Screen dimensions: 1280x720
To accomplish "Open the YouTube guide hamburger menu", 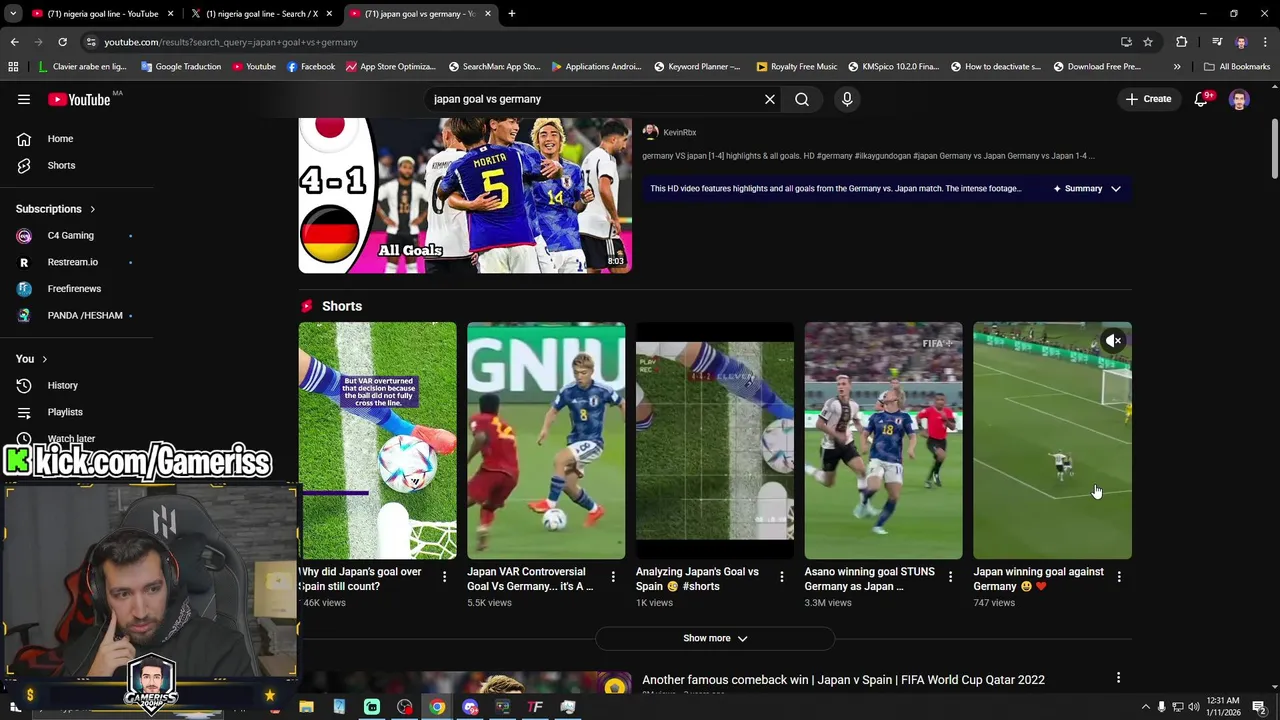I will point(24,99).
